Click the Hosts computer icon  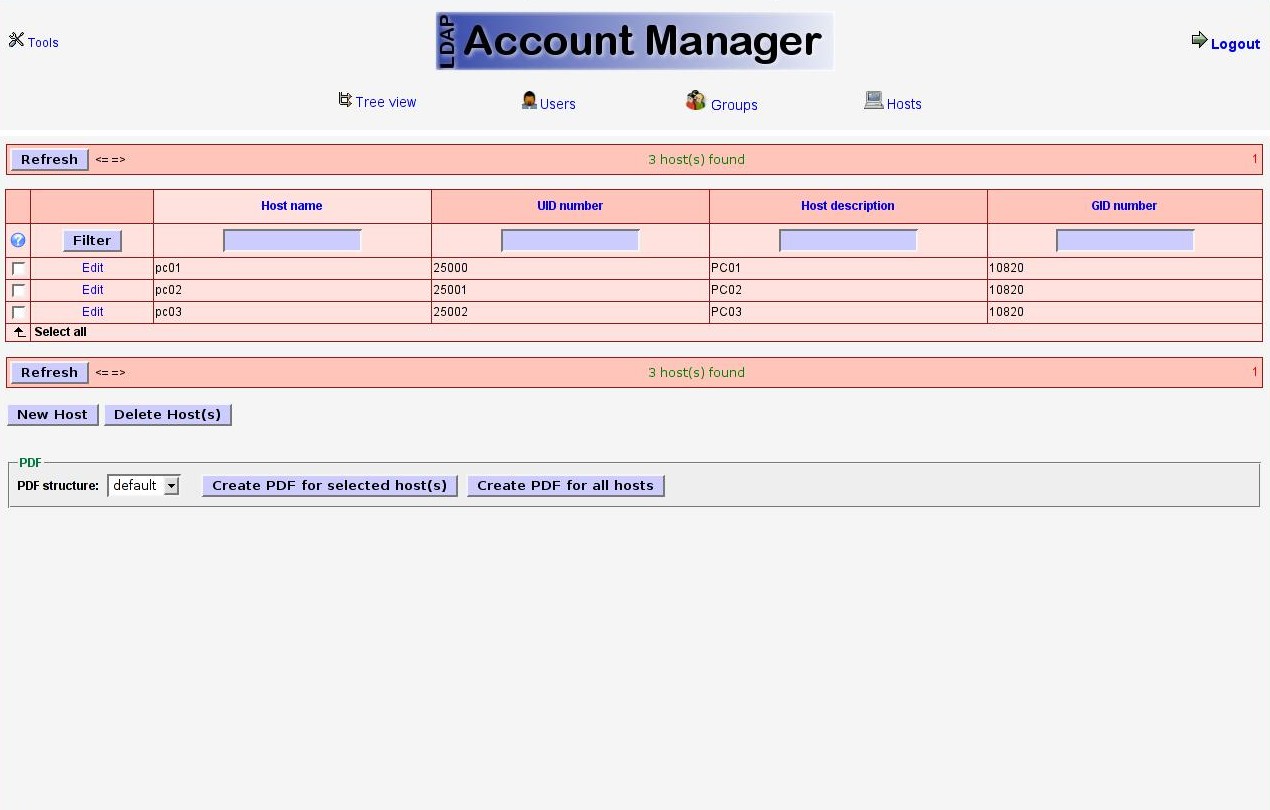click(x=873, y=100)
